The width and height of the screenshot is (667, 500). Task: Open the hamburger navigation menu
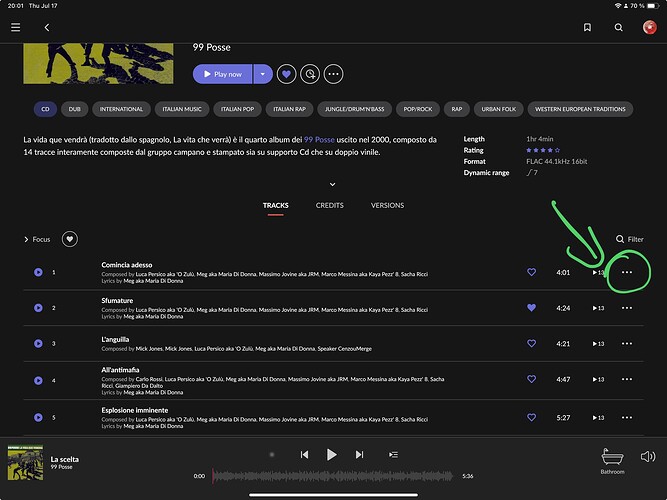[x=16, y=27]
